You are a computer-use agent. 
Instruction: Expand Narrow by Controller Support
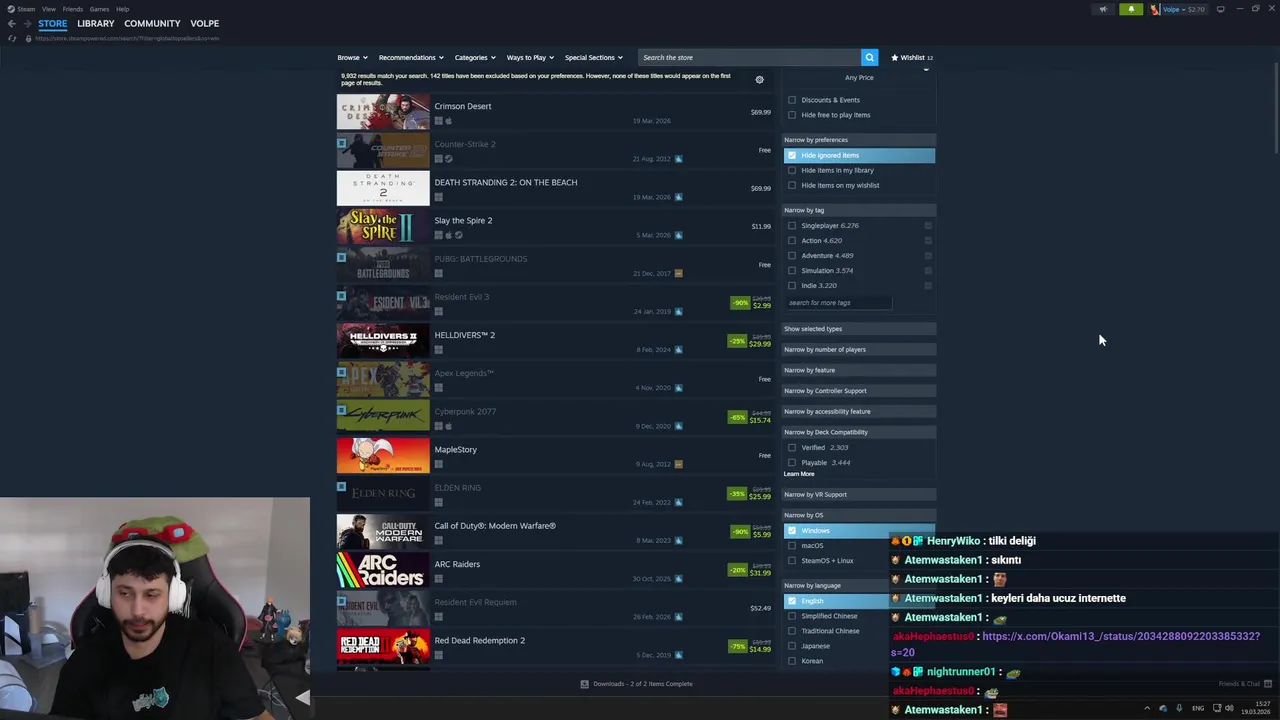(x=858, y=391)
